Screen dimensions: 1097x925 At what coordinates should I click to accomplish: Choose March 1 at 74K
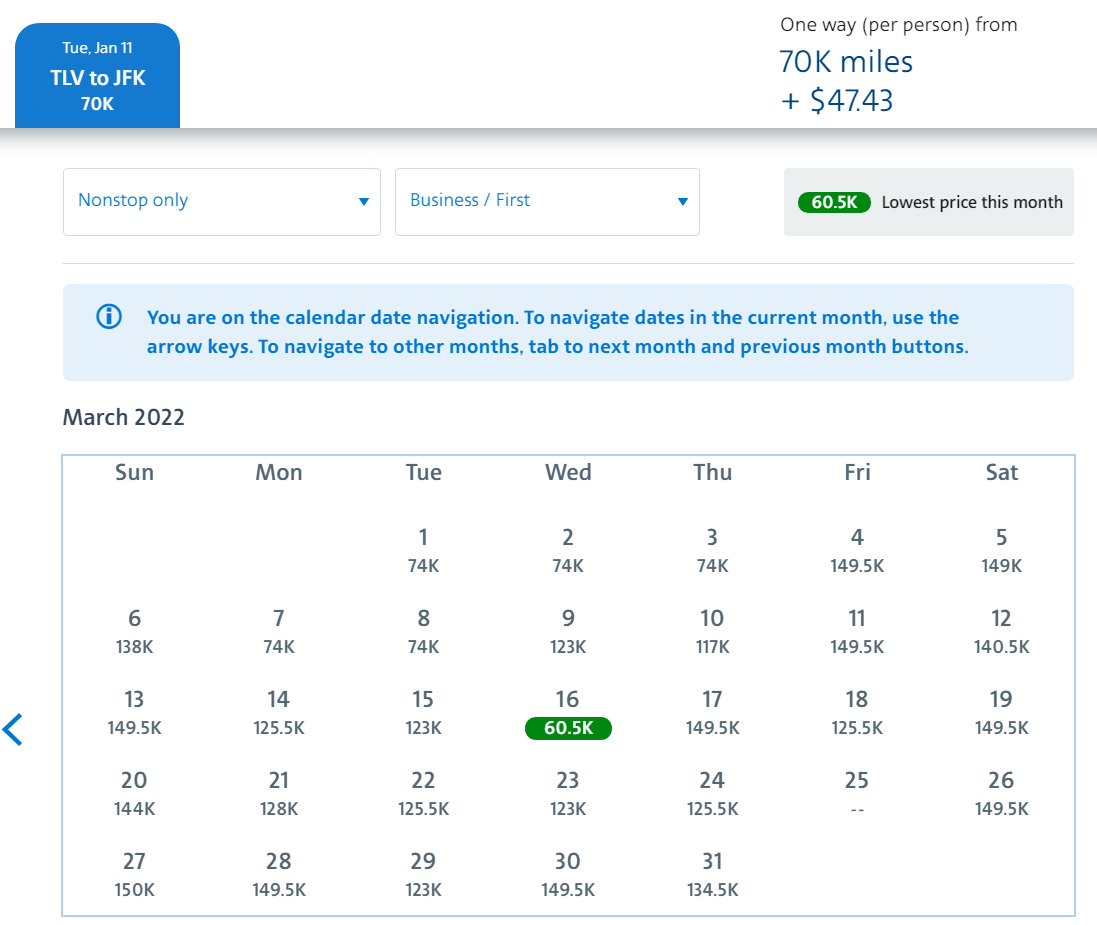coord(423,551)
